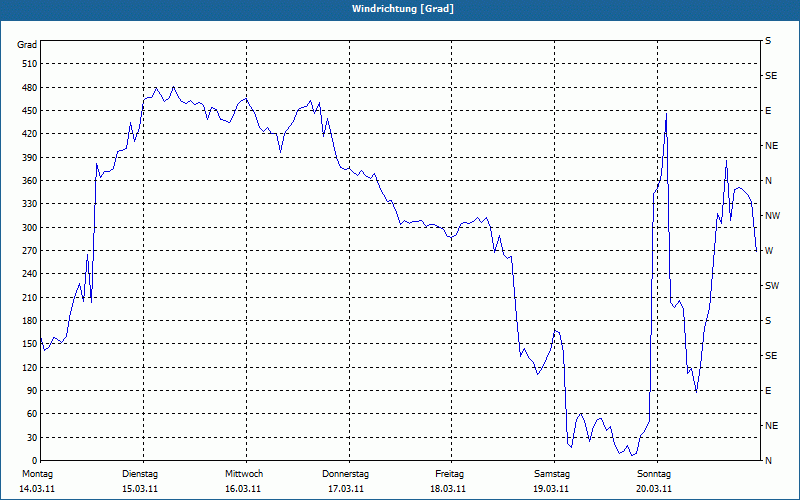Select the 'Dienstag' day label
This screenshot has height=500, width=800.
coord(140,474)
